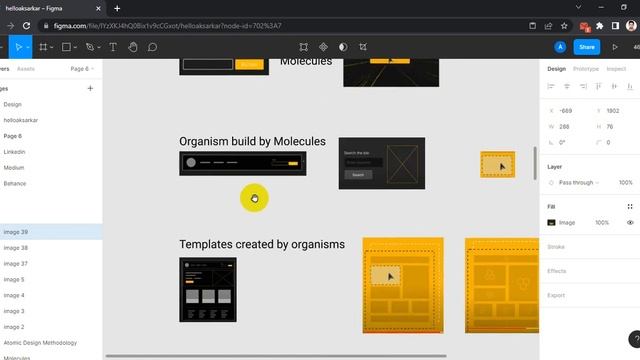
Task: Open the Medium page
Action: [x=14, y=168]
